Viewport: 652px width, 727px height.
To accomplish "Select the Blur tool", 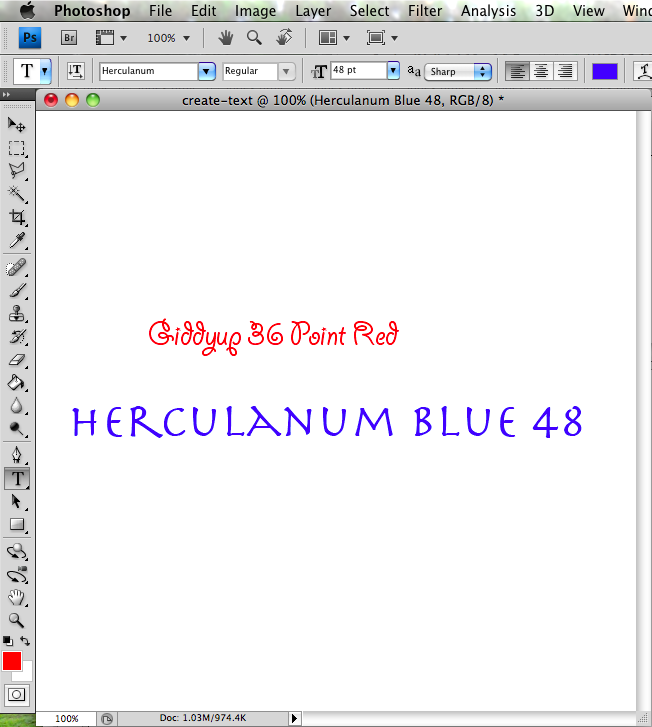I will (17, 406).
